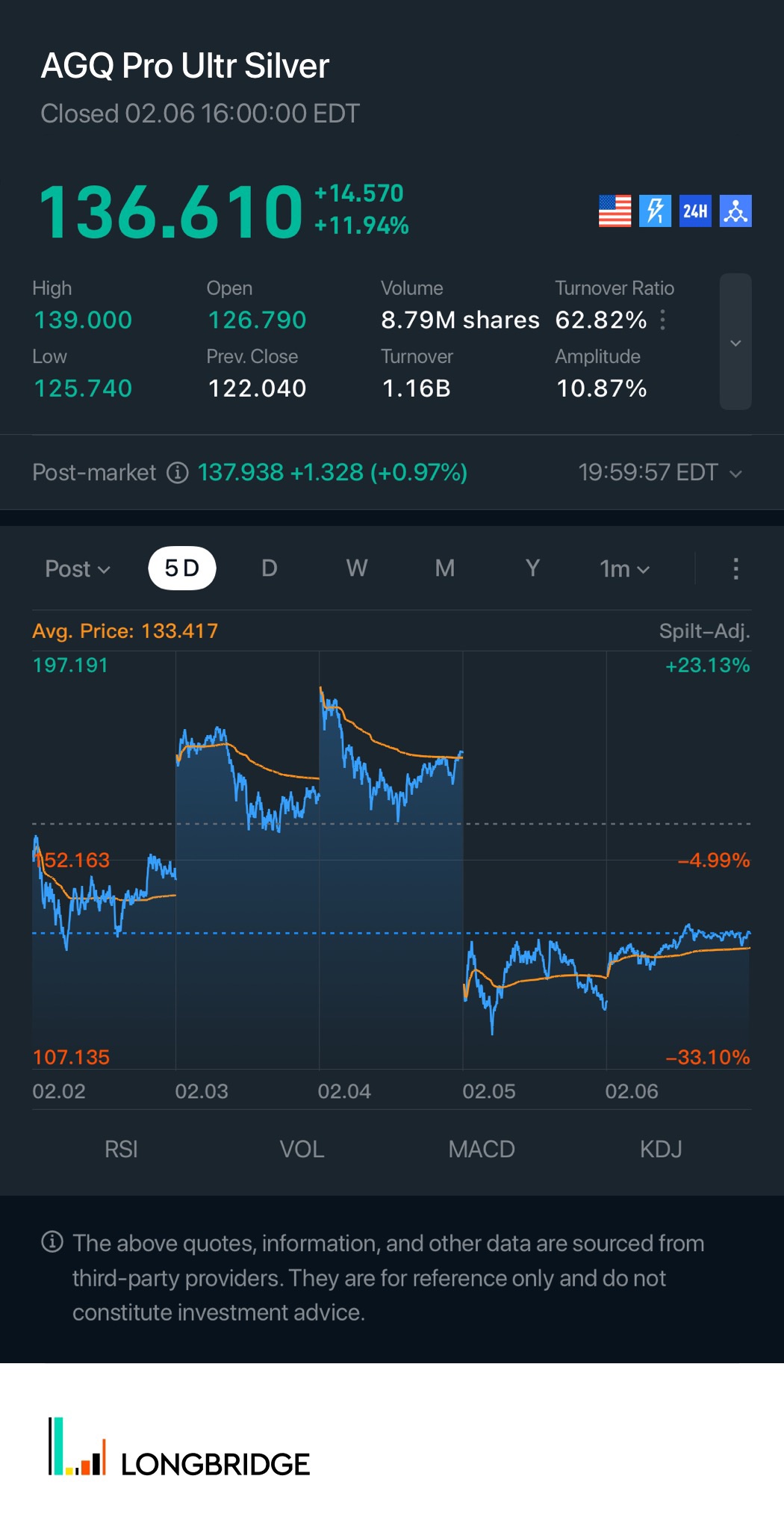
Task: Switch to the M monthly chart tab
Action: pos(445,568)
